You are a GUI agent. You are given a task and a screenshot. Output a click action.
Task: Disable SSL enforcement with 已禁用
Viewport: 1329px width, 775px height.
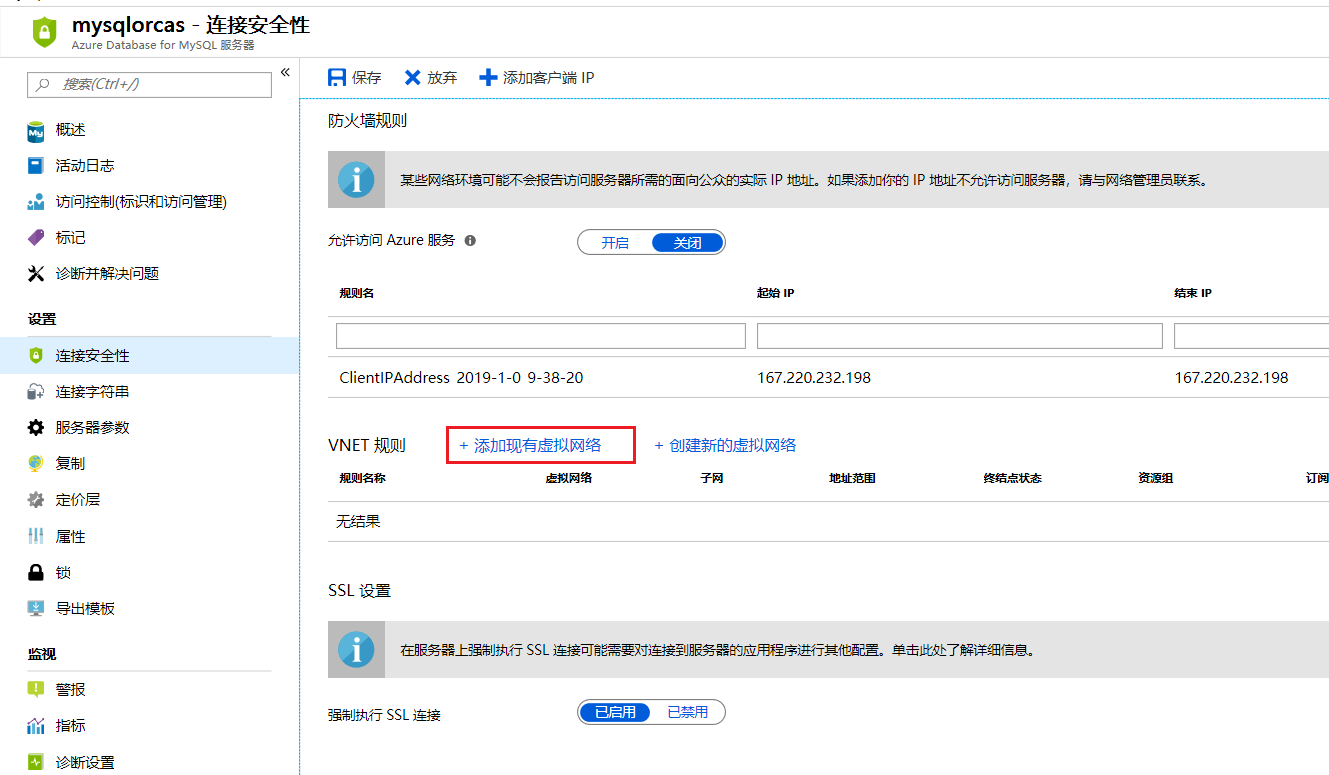pos(687,713)
